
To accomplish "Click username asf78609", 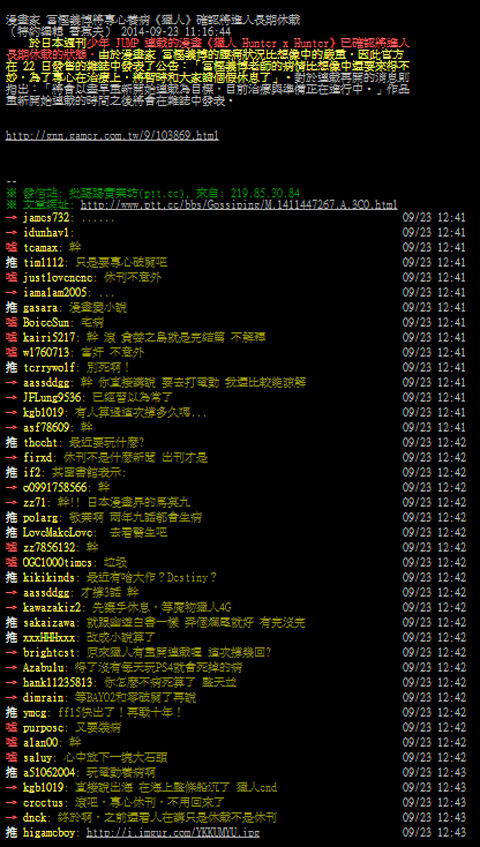I will (x=47, y=428).
